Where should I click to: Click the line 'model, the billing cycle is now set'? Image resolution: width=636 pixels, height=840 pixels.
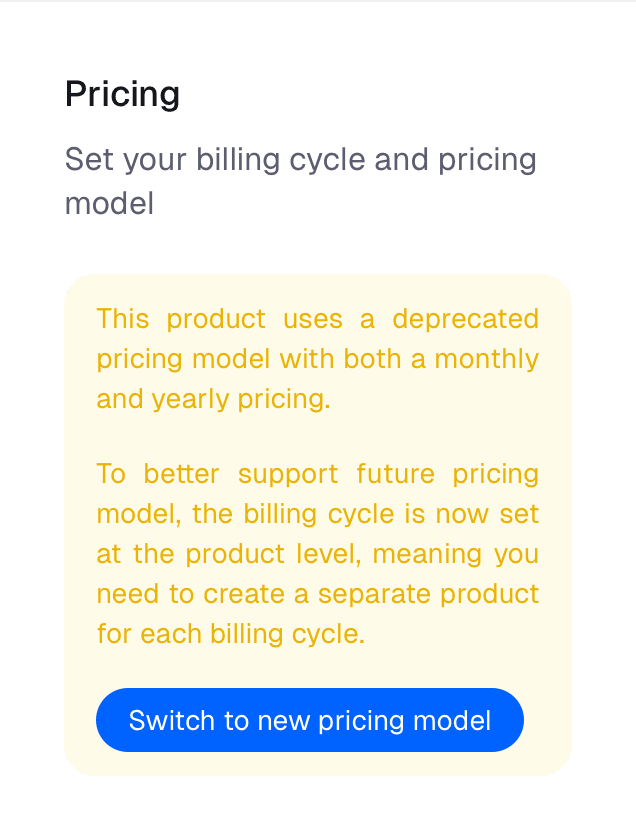click(x=317, y=514)
